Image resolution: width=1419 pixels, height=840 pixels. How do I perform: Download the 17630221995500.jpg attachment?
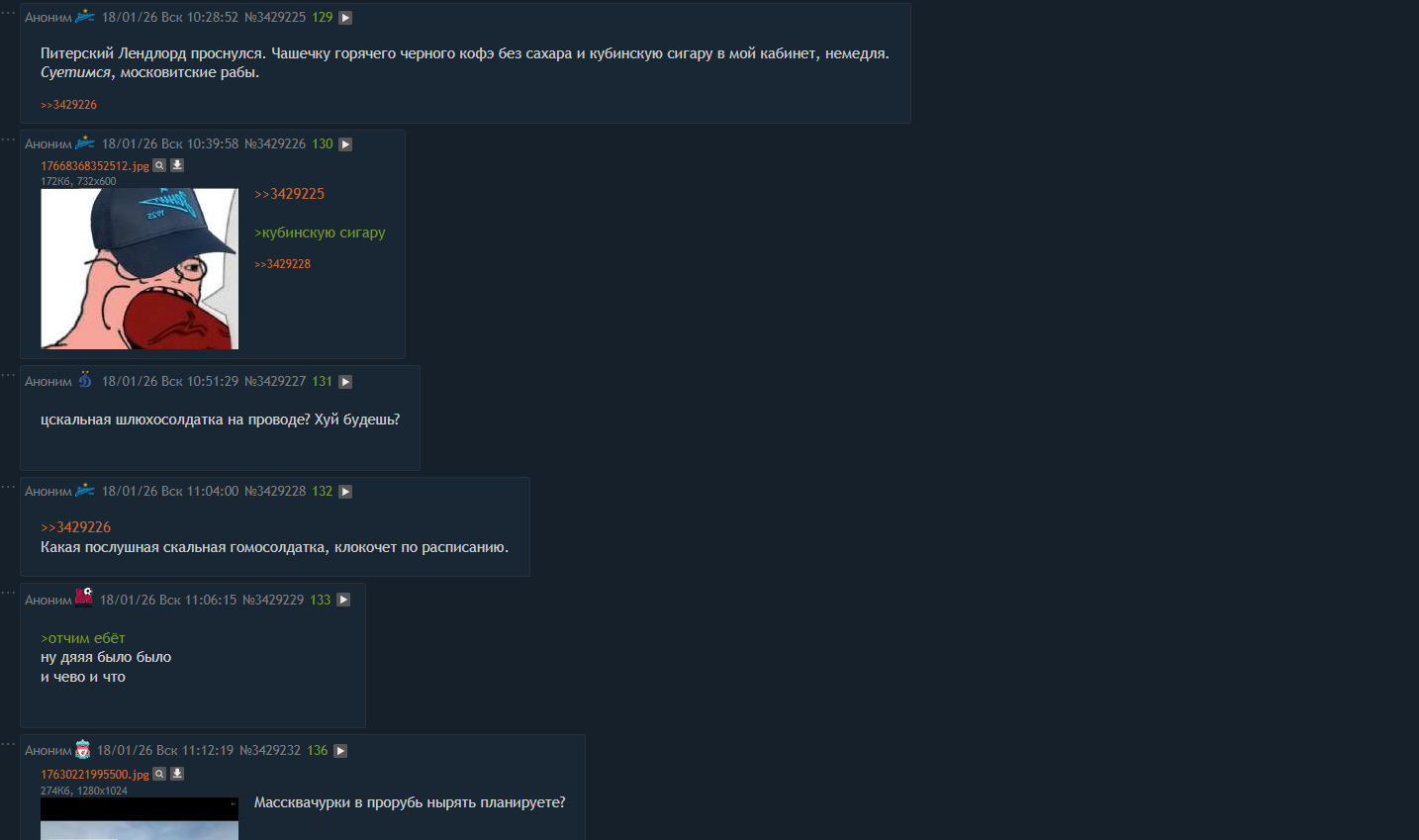point(177,774)
